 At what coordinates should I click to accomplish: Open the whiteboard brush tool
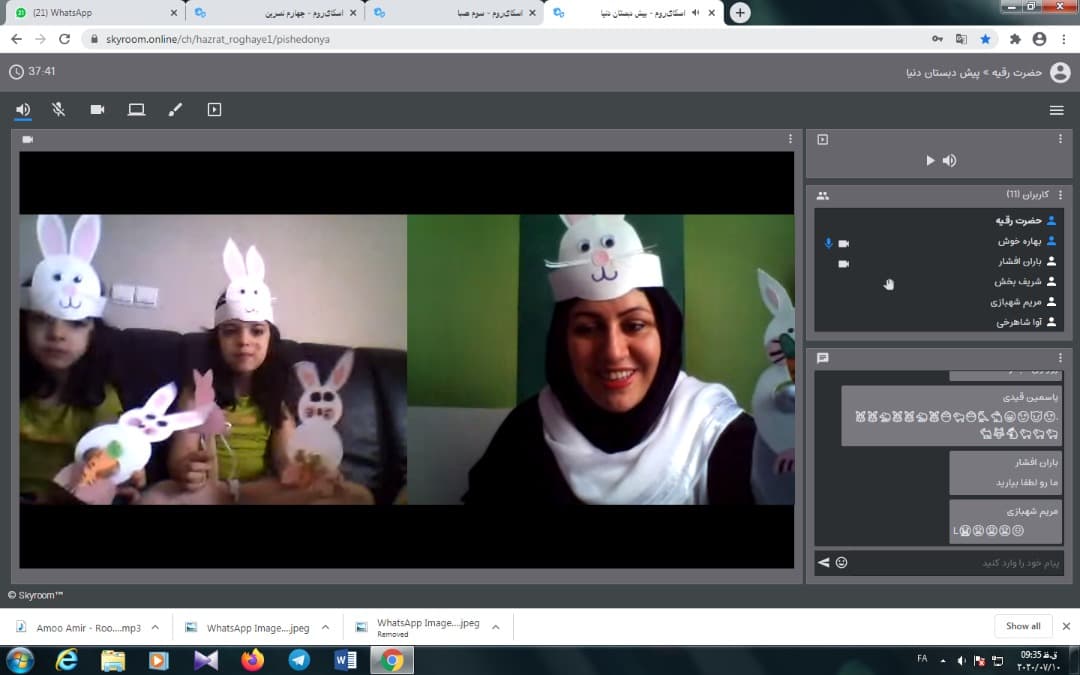pos(175,110)
